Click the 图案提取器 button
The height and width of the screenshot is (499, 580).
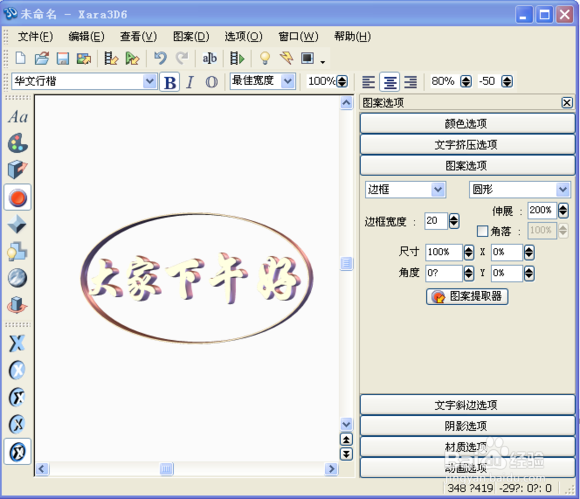(467, 296)
